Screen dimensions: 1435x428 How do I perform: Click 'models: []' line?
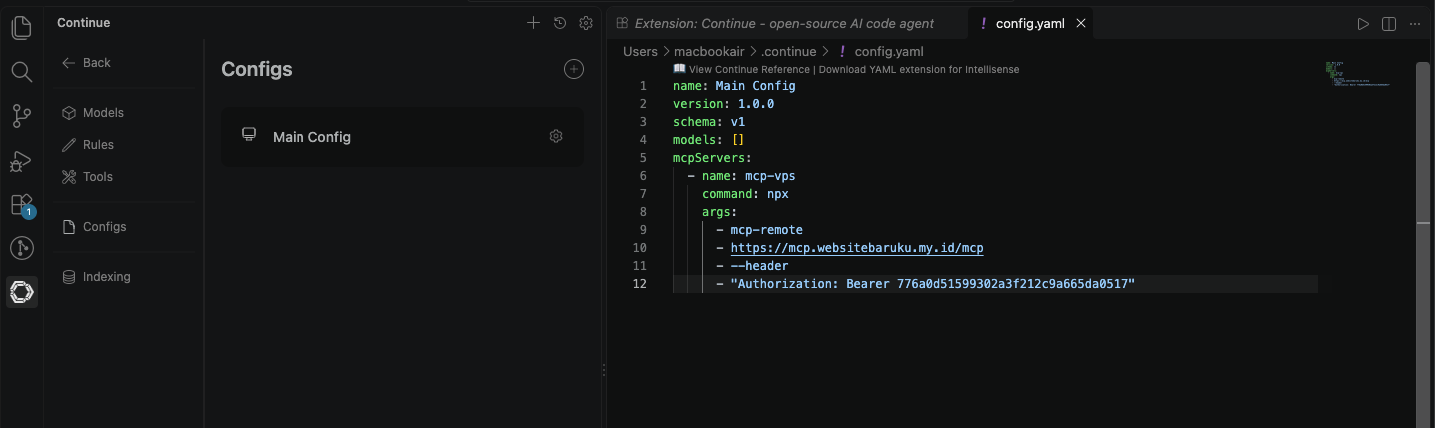[x=709, y=140]
